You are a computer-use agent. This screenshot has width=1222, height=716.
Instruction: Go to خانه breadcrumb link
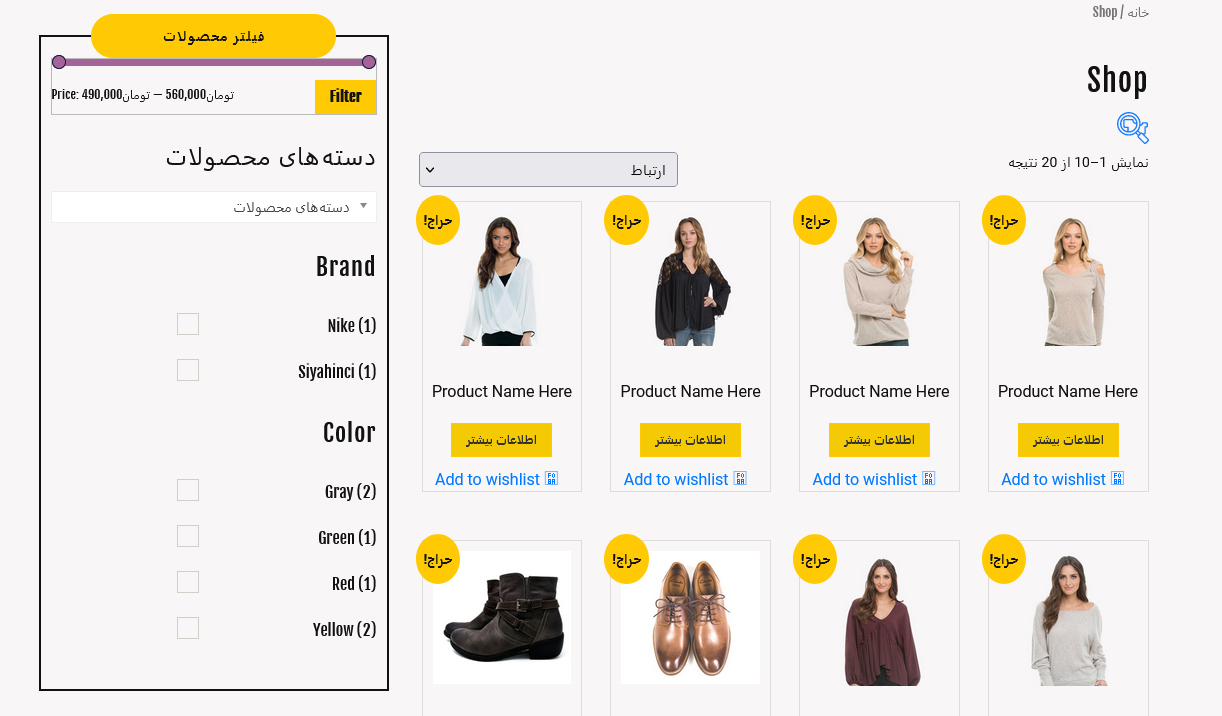[x=1138, y=12]
